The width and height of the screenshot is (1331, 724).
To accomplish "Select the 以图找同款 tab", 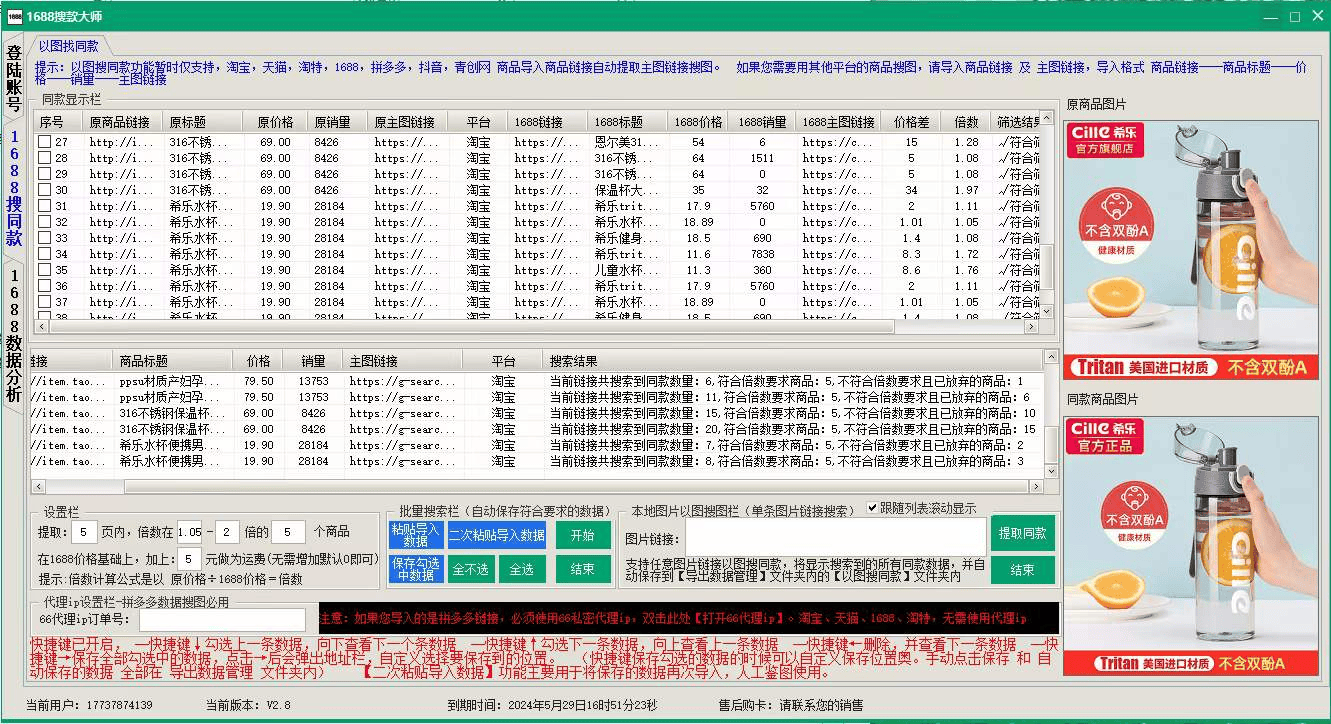I will tap(69, 46).
